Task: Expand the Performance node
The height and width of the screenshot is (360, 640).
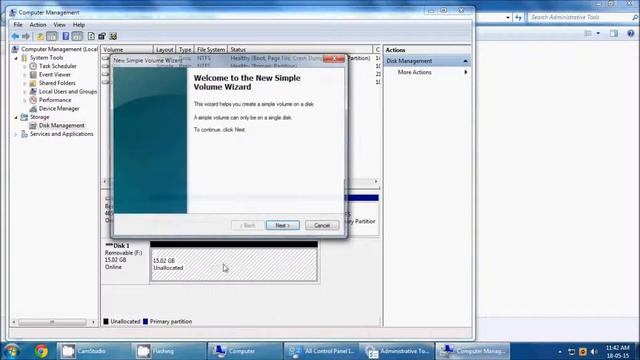Action: point(25,100)
